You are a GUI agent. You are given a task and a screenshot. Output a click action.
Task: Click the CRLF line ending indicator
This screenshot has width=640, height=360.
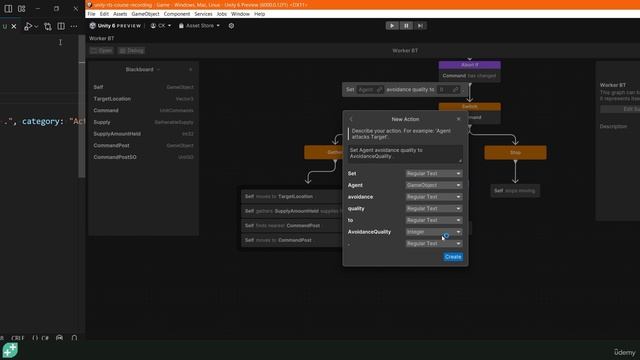point(18,338)
